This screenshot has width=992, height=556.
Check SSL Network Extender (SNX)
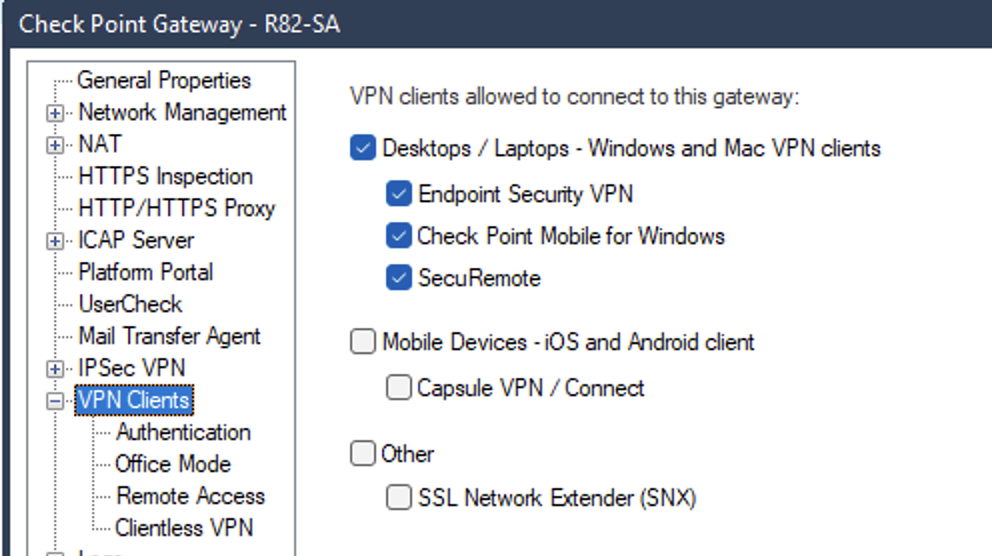(x=399, y=497)
